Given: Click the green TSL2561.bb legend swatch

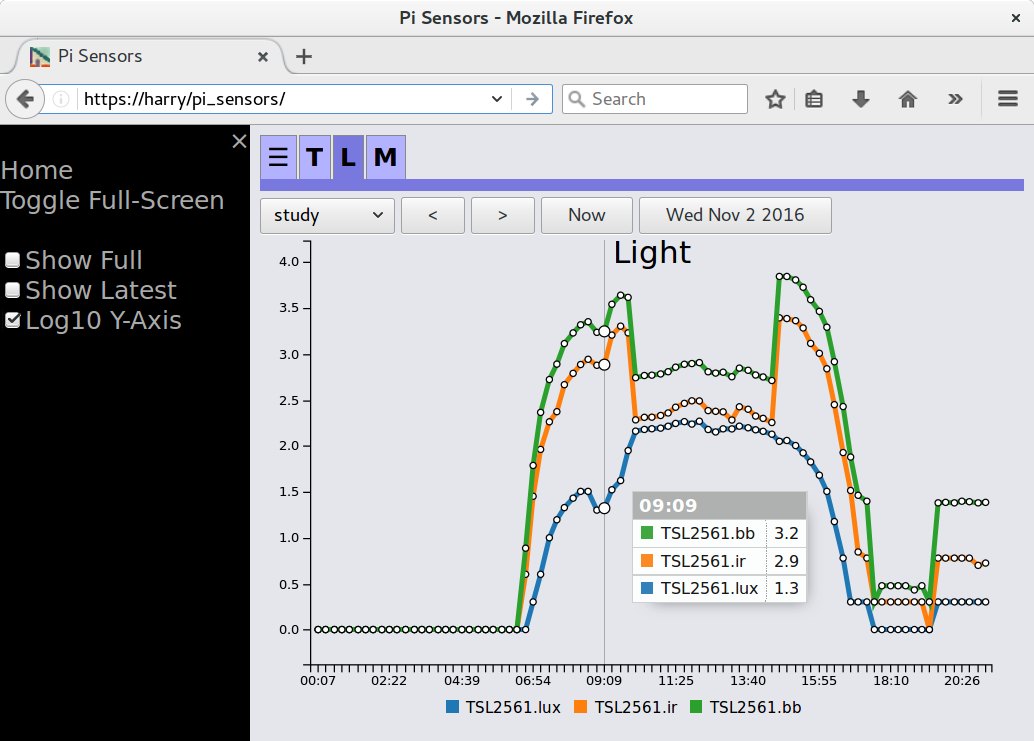Looking at the screenshot, I should coord(696,707).
